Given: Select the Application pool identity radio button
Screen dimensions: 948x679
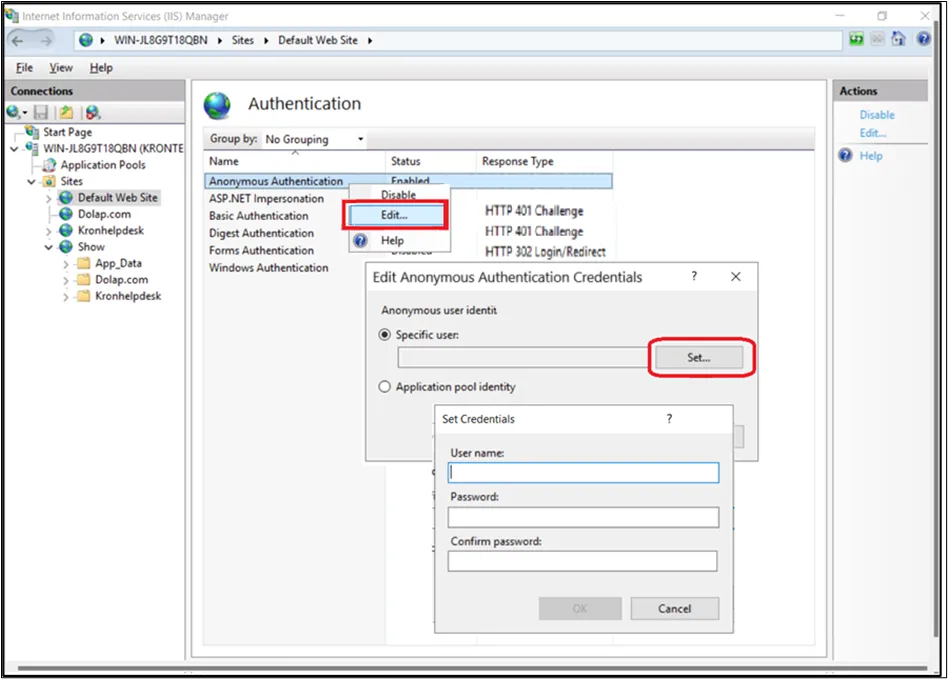Looking at the screenshot, I should [385, 386].
